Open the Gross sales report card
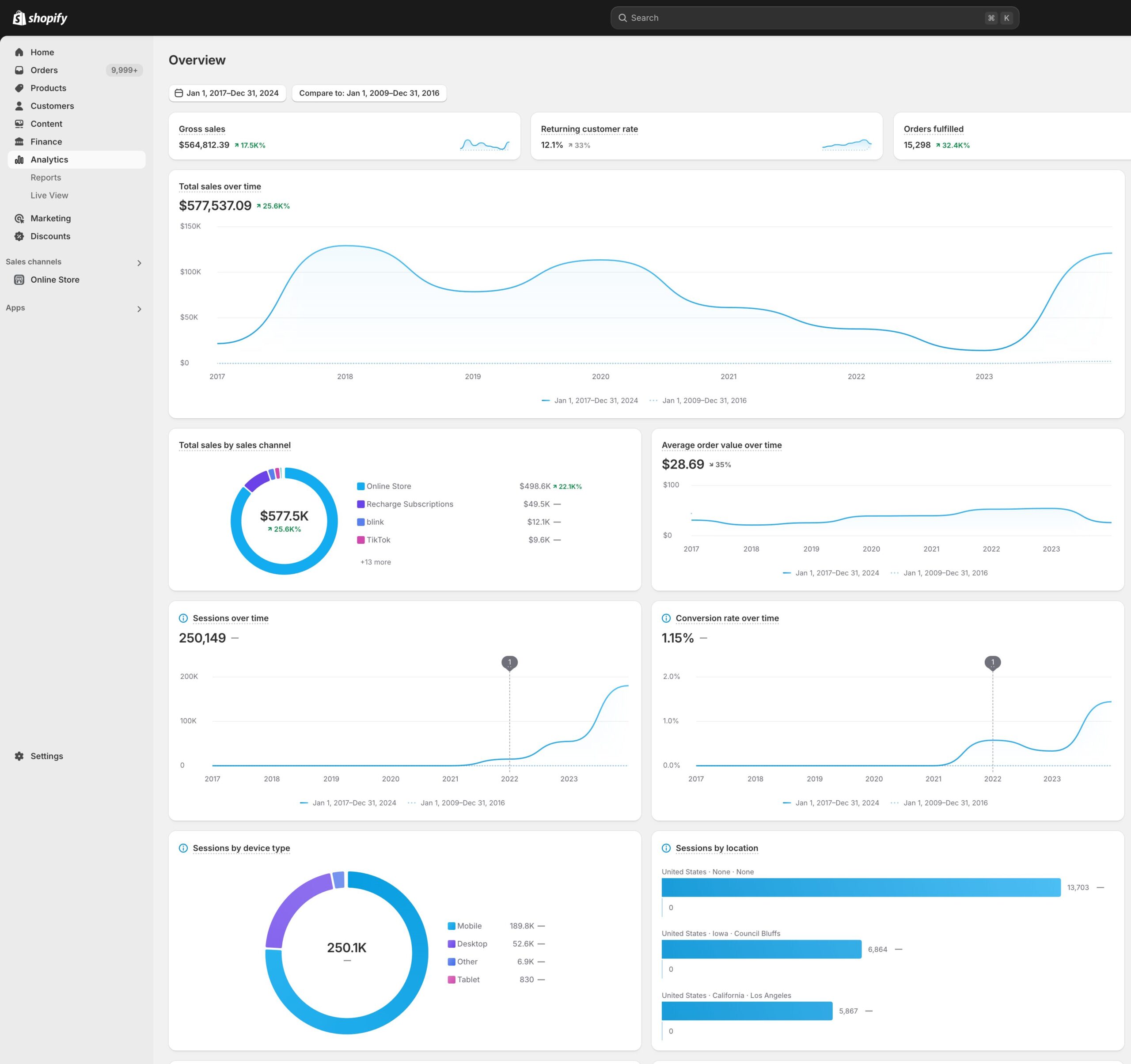Image resolution: width=1131 pixels, height=1064 pixels. [x=344, y=136]
